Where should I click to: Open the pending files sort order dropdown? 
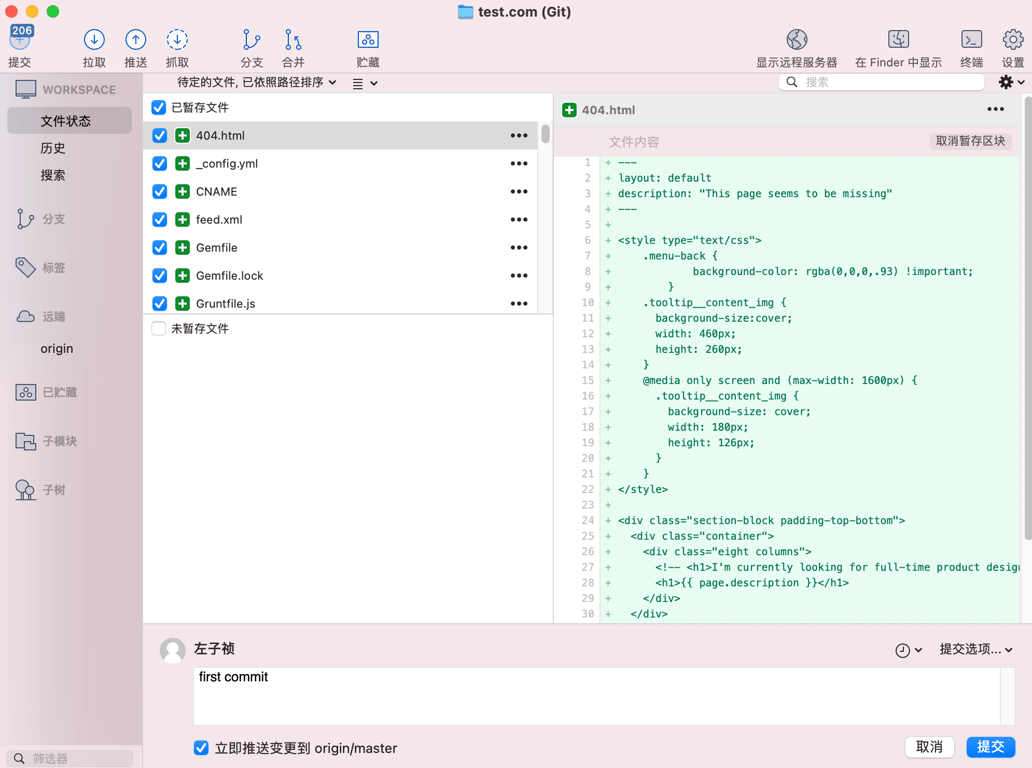[257, 83]
